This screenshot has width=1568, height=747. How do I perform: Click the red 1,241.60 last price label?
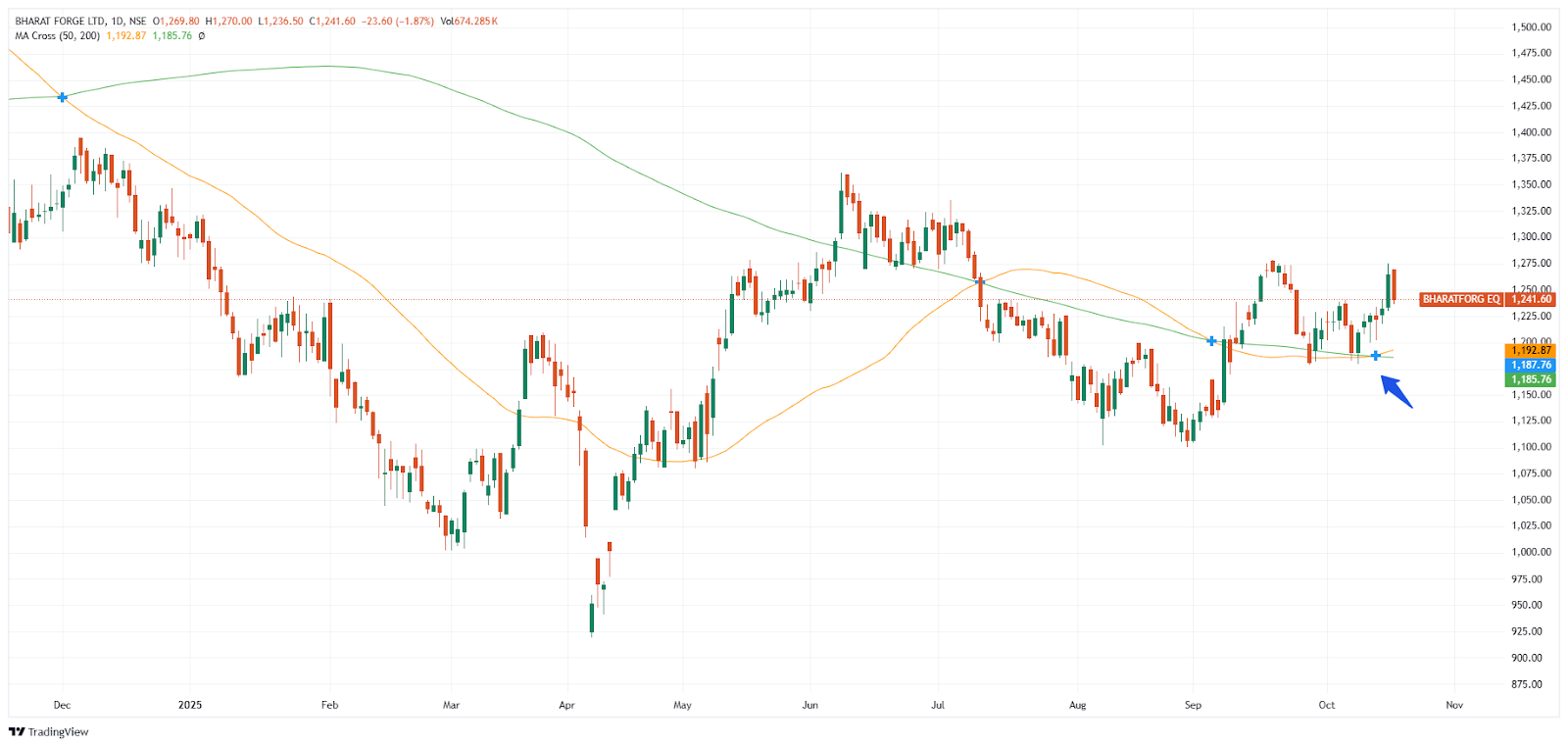(1531, 299)
